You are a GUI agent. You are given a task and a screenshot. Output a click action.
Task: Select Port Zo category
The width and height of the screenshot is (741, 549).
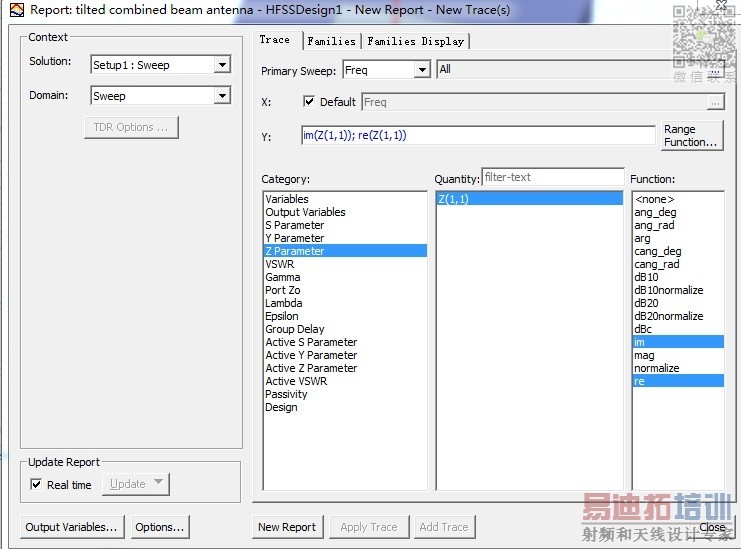click(x=345, y=290)
